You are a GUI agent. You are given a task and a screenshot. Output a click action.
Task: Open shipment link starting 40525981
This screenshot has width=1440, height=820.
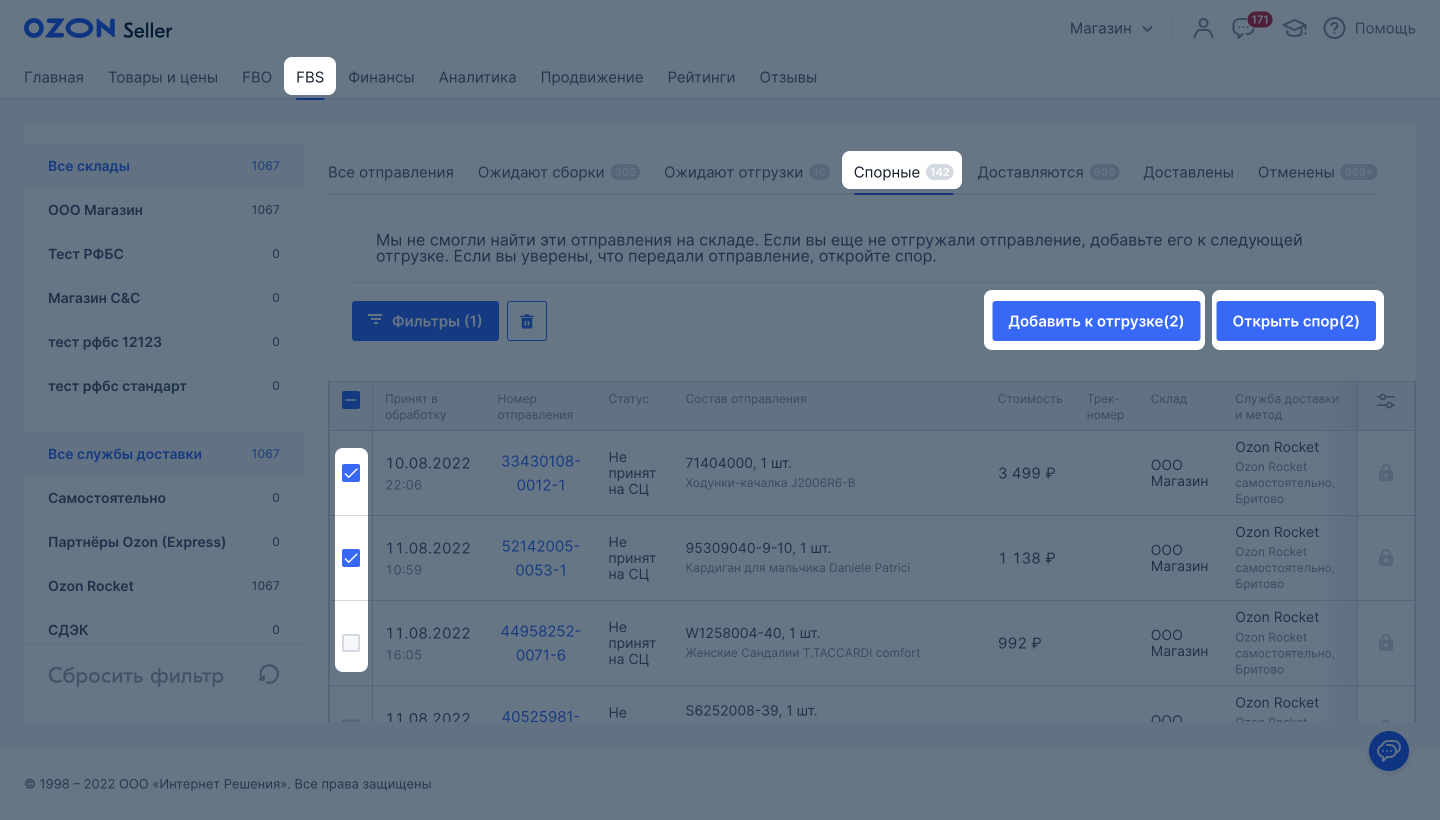click(x=540, y=716)
